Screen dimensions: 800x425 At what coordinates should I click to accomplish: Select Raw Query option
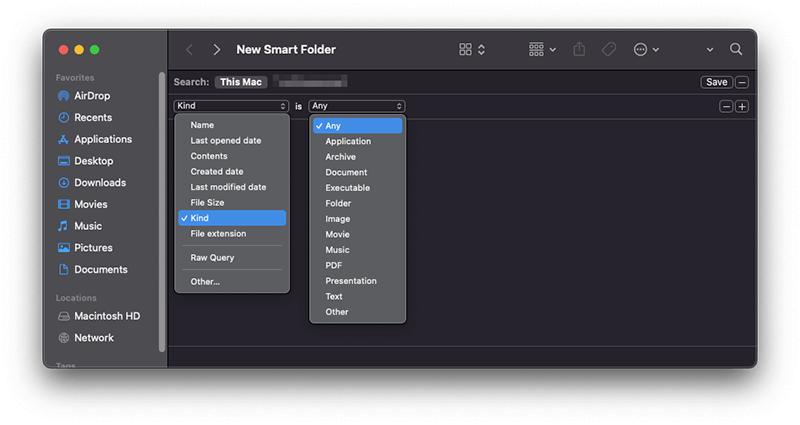click(x=232, y=258)
